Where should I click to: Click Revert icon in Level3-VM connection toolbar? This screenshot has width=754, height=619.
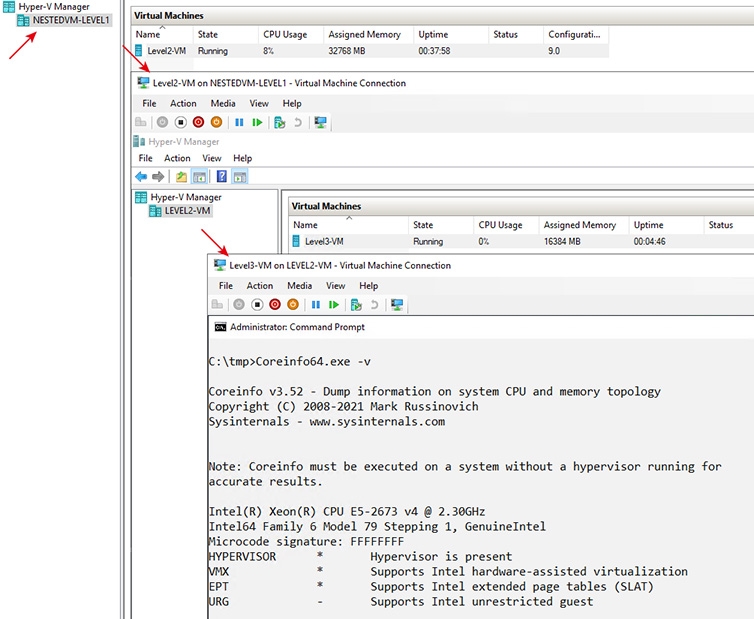point(375,304)
